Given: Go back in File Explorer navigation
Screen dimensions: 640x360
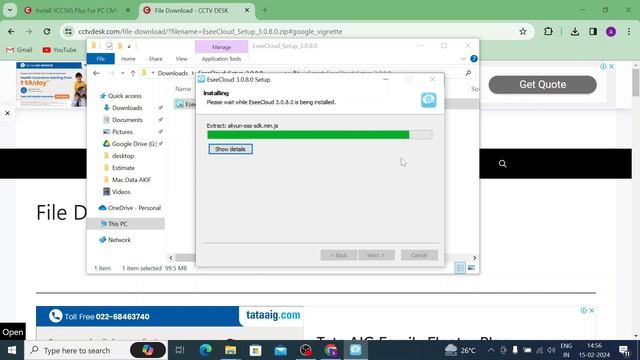Looking at the screenshot, I should pos(96,73).
